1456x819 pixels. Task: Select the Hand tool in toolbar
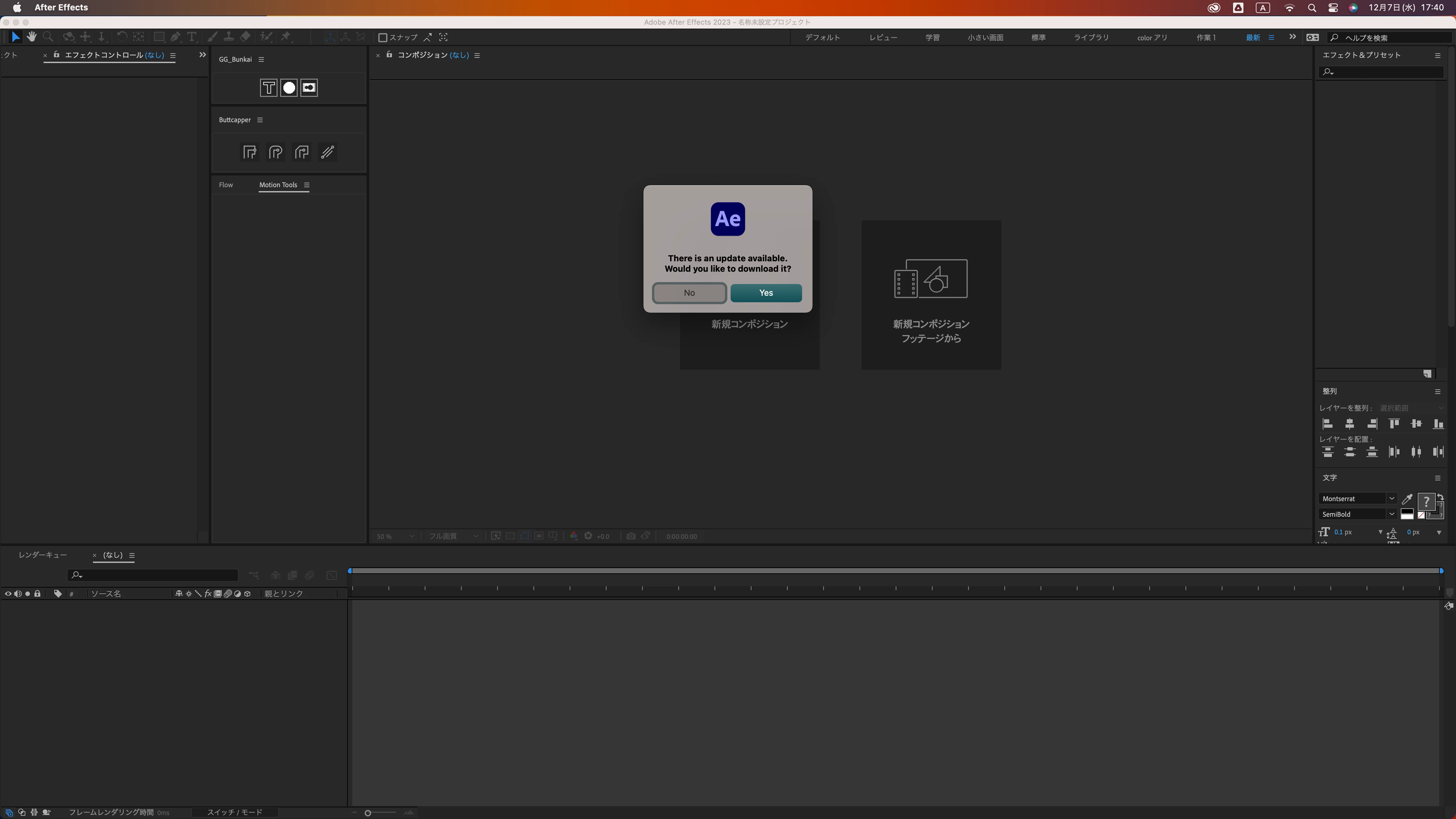point(32,37)
